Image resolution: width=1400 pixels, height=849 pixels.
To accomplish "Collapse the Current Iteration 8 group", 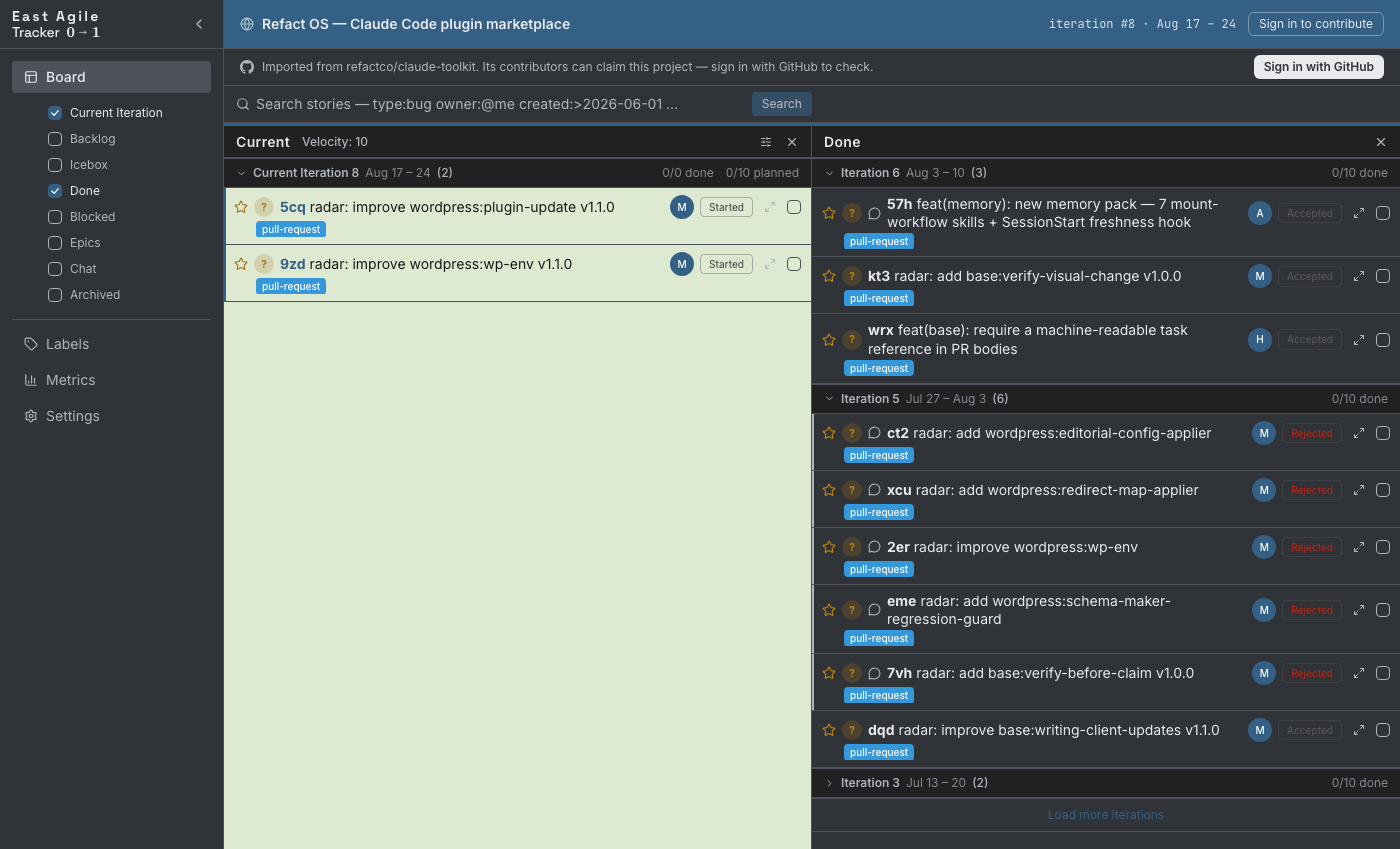I will point(241,173).
